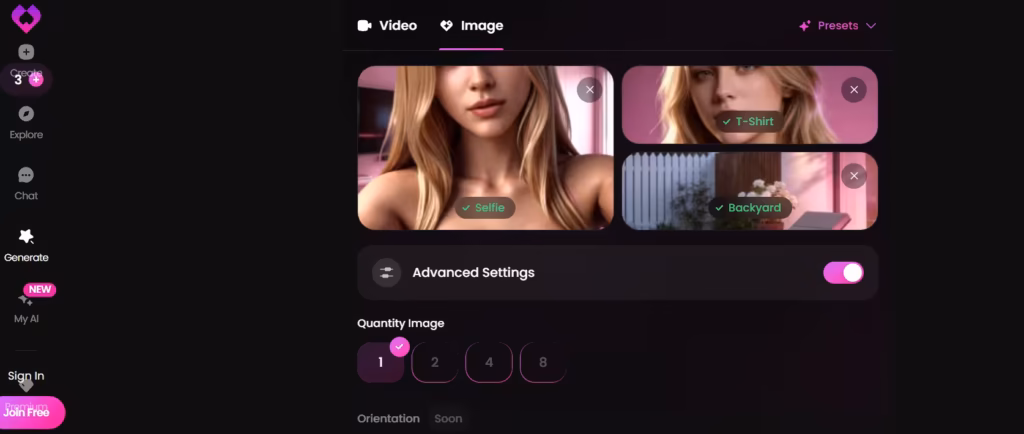Remove the Backyard image card

click(854, 176)
